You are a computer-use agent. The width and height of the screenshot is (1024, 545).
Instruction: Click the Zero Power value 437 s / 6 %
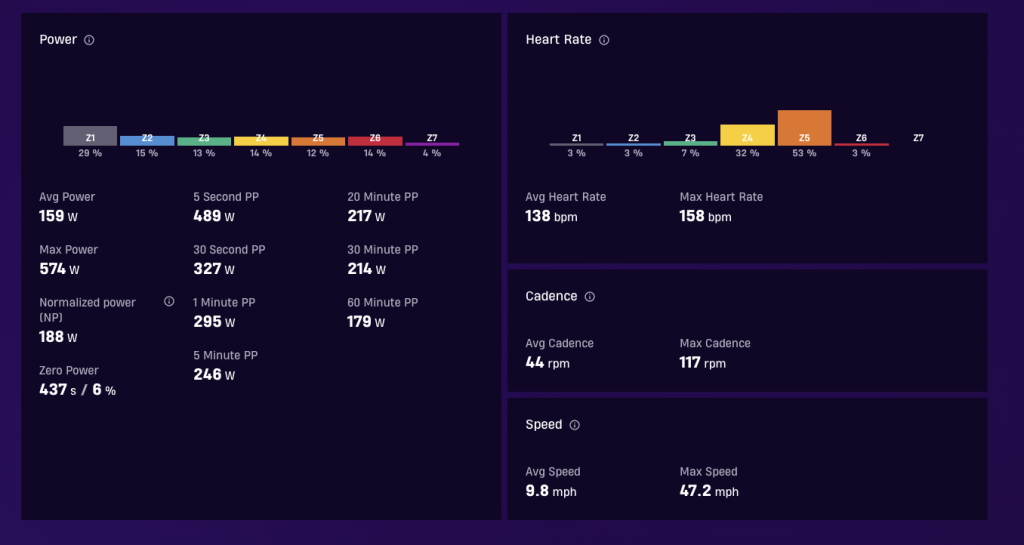point(77,390)
